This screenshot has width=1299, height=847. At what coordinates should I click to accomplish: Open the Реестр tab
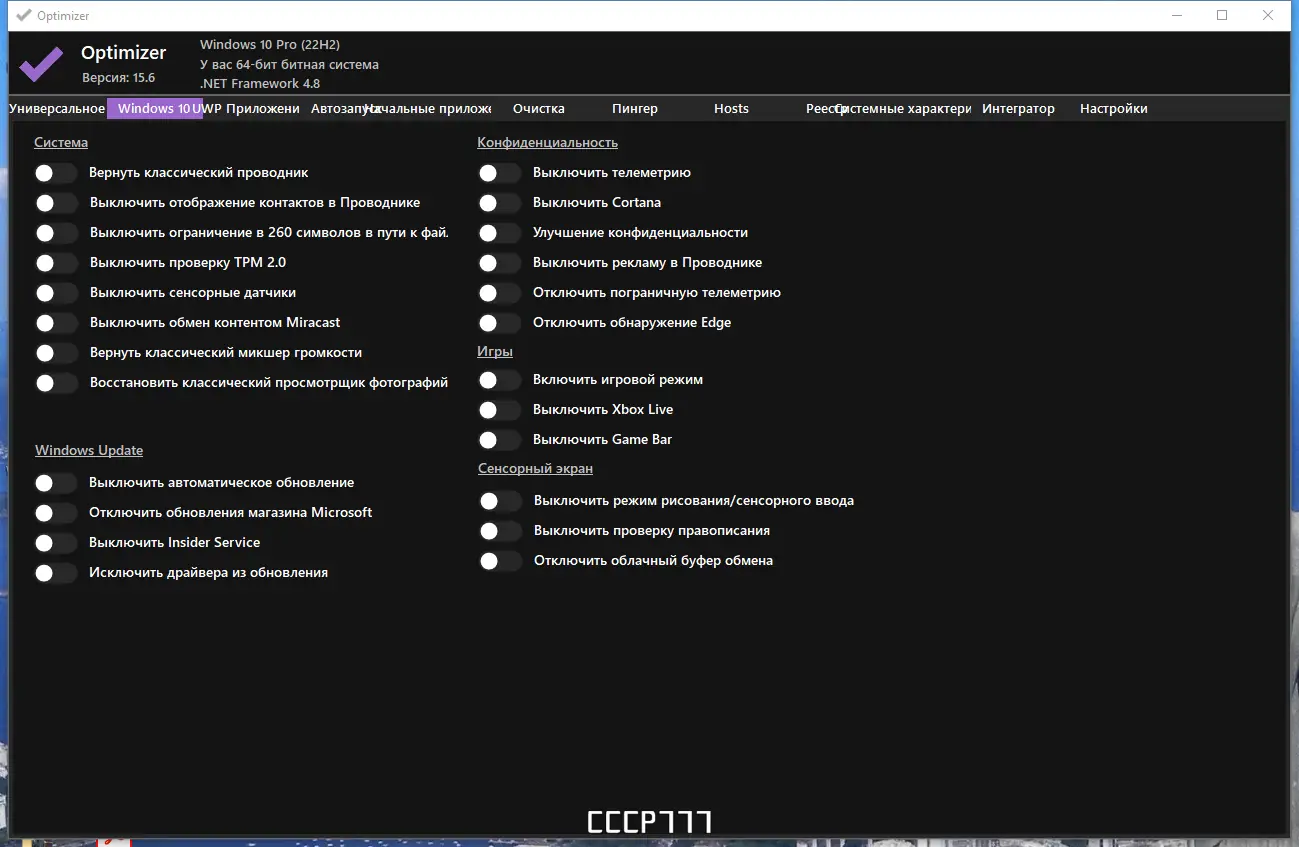click(822, 108)
